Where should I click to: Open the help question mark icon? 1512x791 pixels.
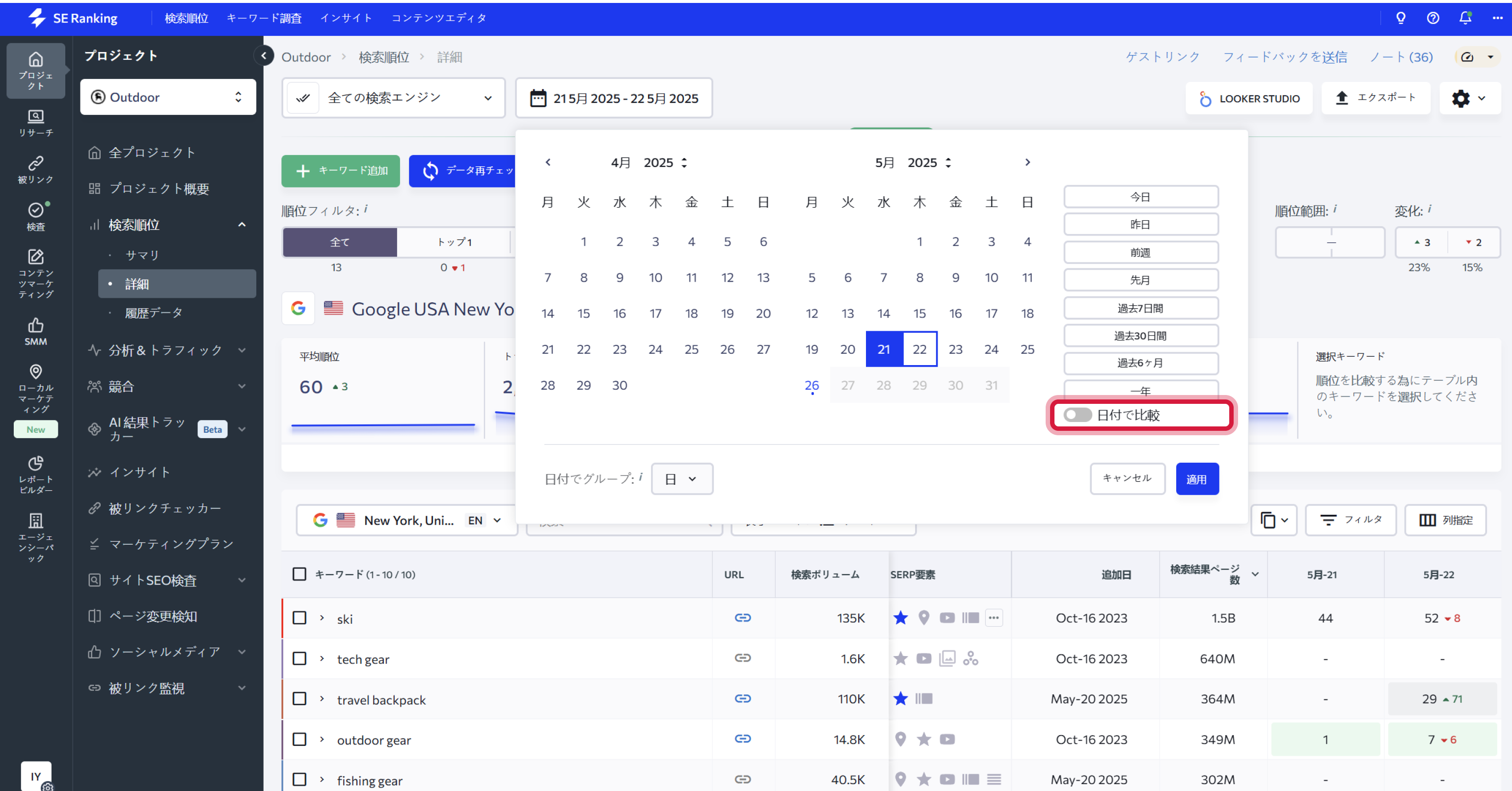point(1433,18)
